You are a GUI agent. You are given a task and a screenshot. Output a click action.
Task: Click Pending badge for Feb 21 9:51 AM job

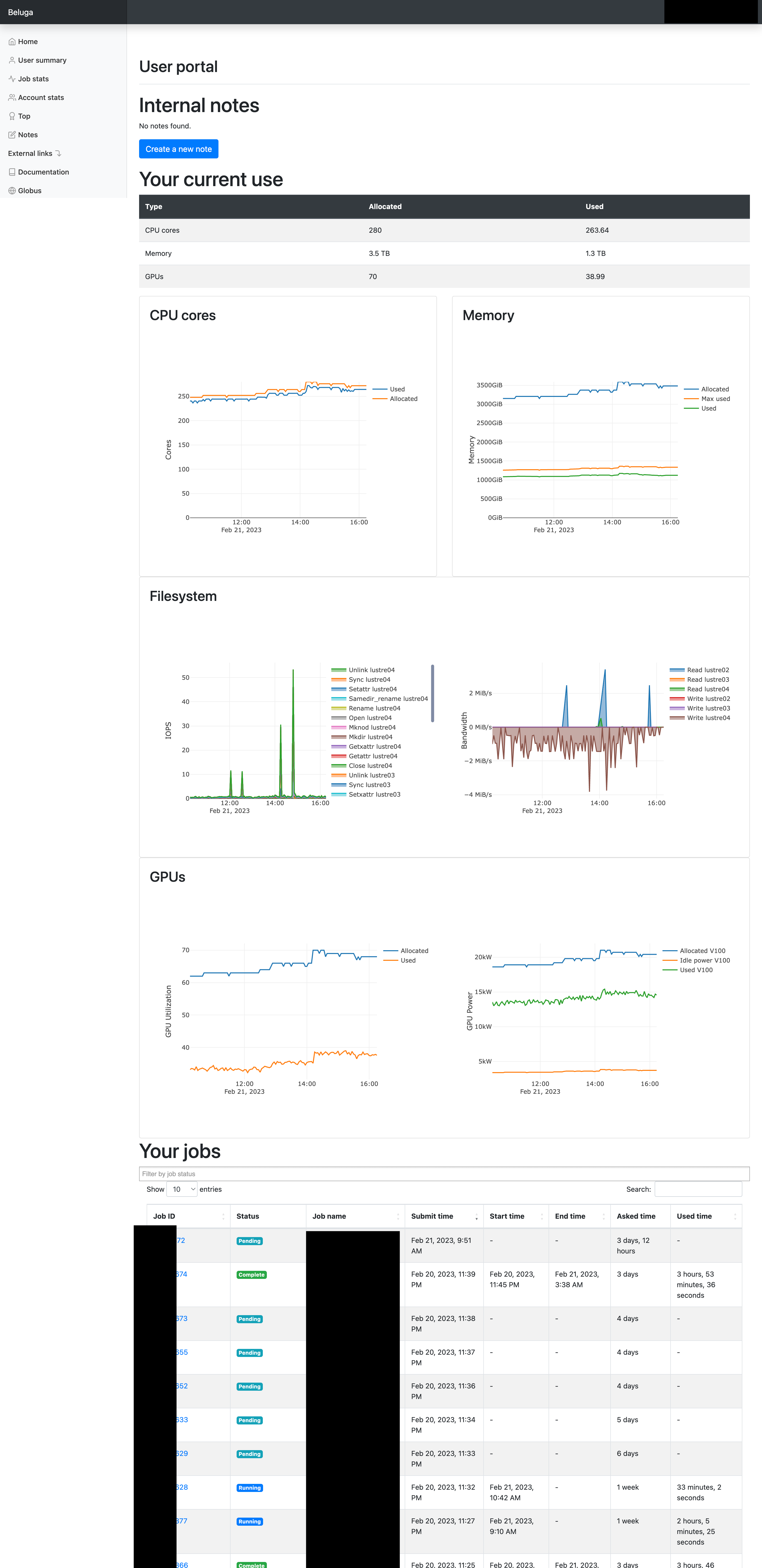(250, 1241)
